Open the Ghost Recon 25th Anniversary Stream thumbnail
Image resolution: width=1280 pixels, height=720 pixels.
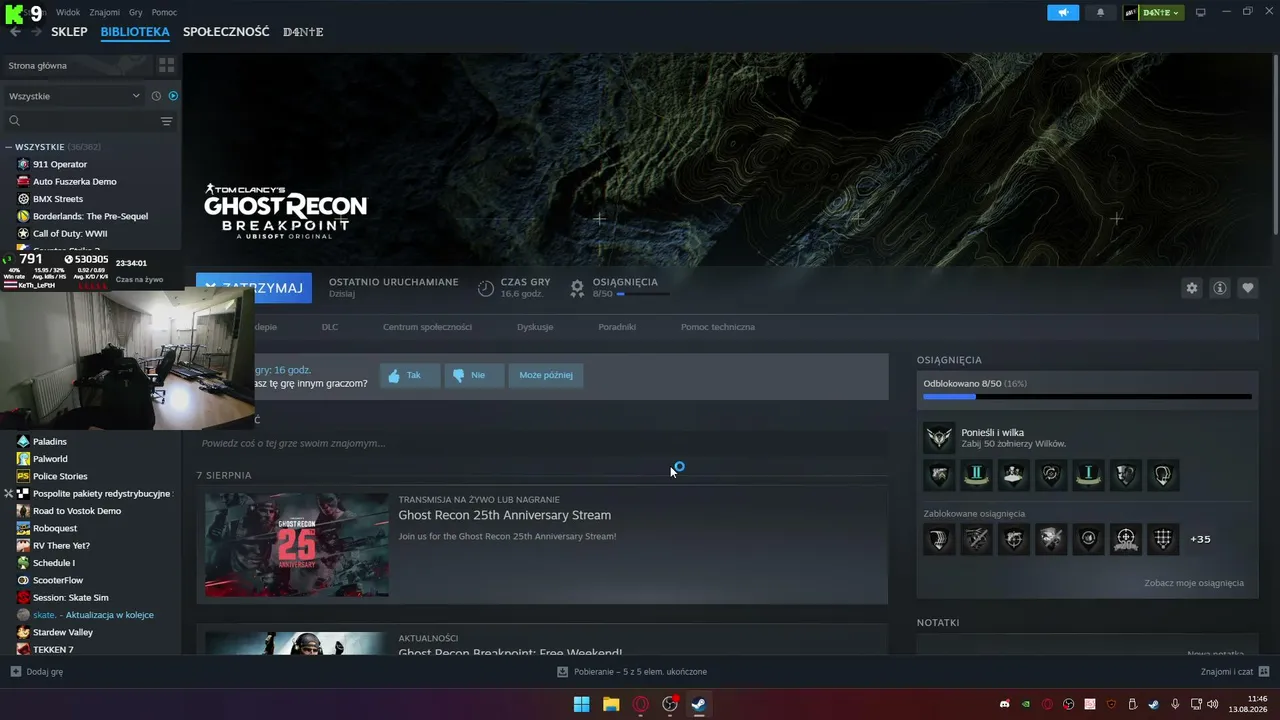[x=297, y=545]
